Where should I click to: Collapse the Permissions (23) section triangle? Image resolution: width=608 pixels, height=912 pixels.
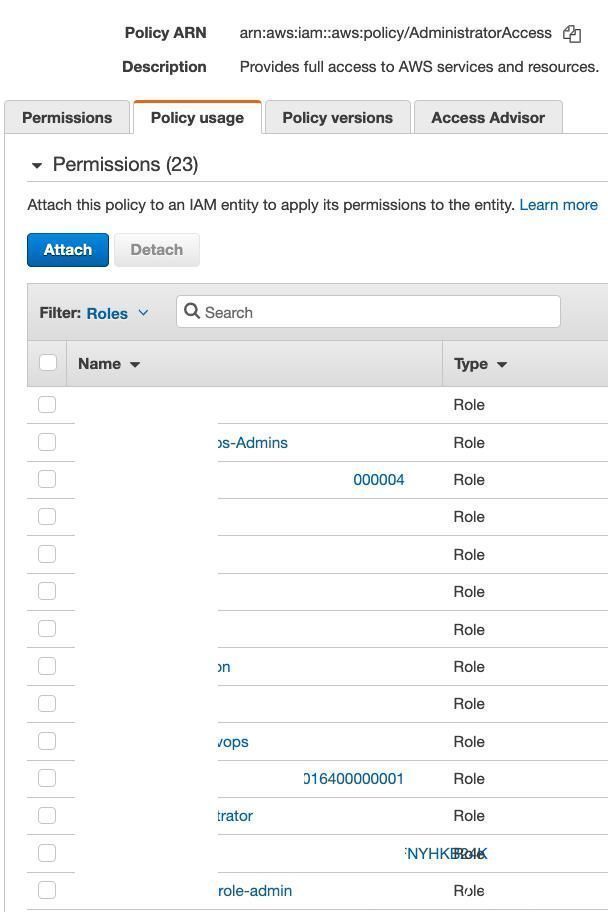[x=37, y=166]
